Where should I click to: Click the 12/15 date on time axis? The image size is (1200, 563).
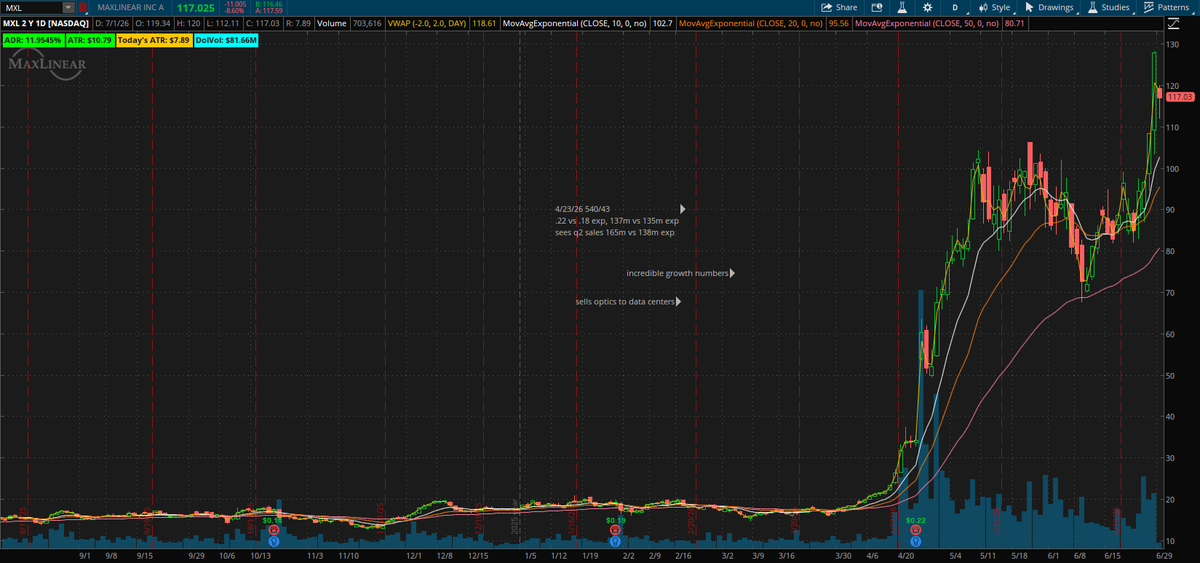[x=477, y=554]
